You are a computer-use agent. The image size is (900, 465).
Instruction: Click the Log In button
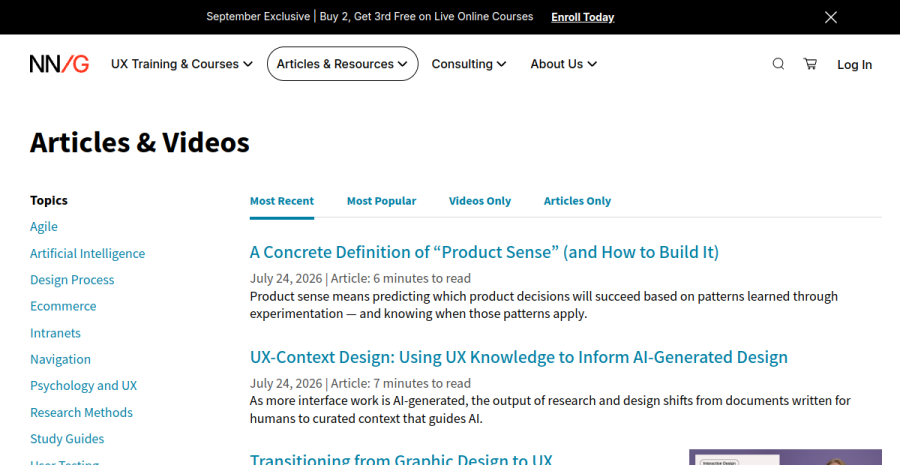[x=854, y=64]
